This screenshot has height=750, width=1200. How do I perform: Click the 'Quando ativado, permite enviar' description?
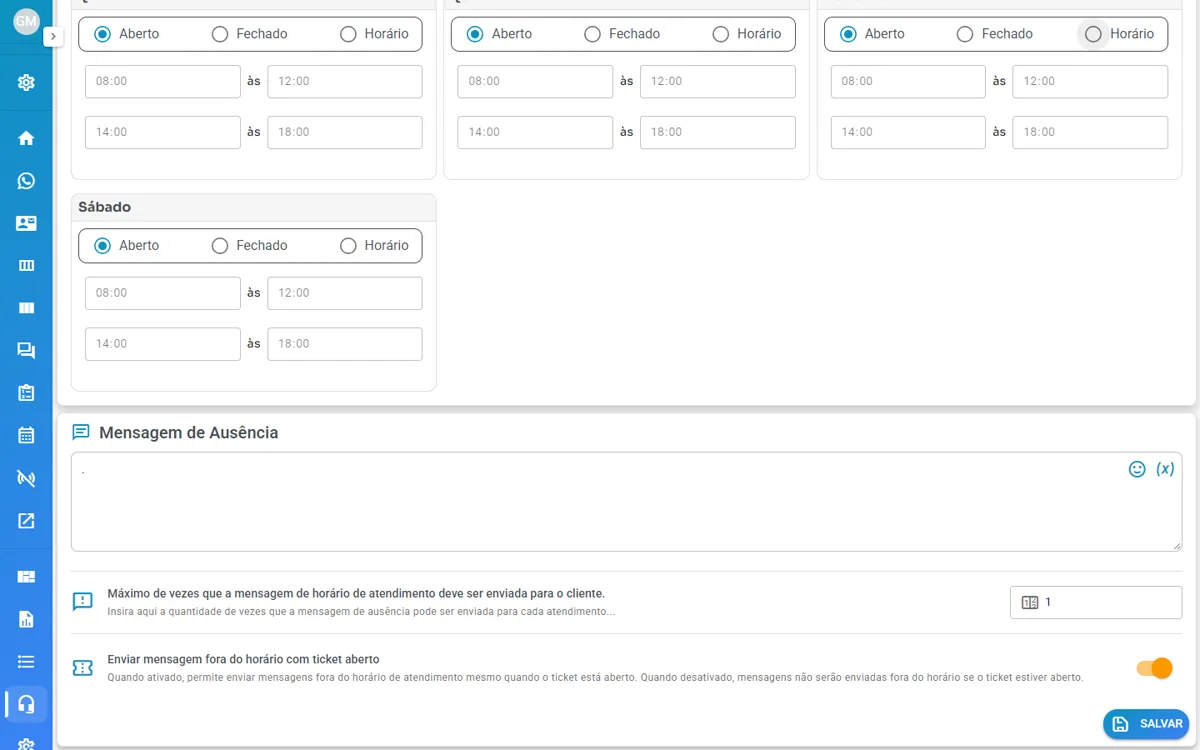click(595, 677)
